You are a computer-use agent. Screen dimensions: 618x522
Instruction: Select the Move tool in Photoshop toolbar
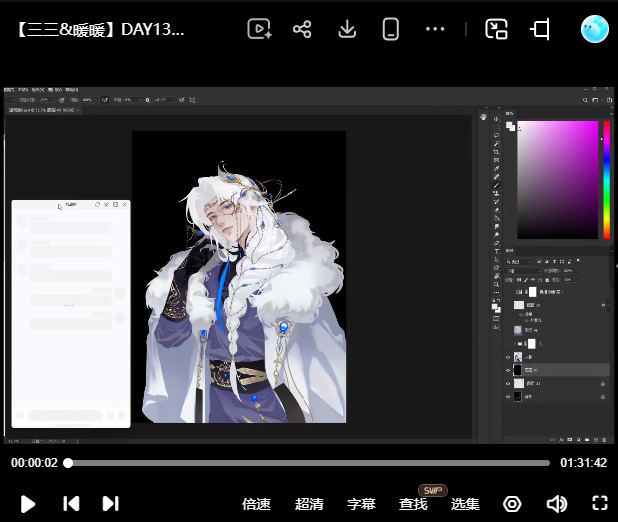click(x=497, y=119)
